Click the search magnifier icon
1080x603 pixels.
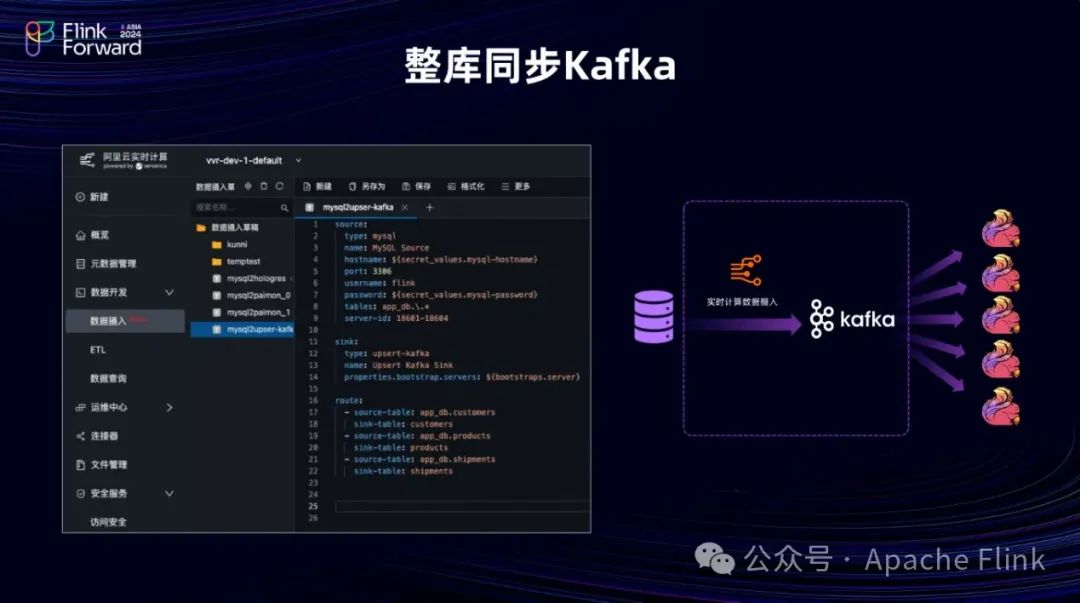click(284, 207)
